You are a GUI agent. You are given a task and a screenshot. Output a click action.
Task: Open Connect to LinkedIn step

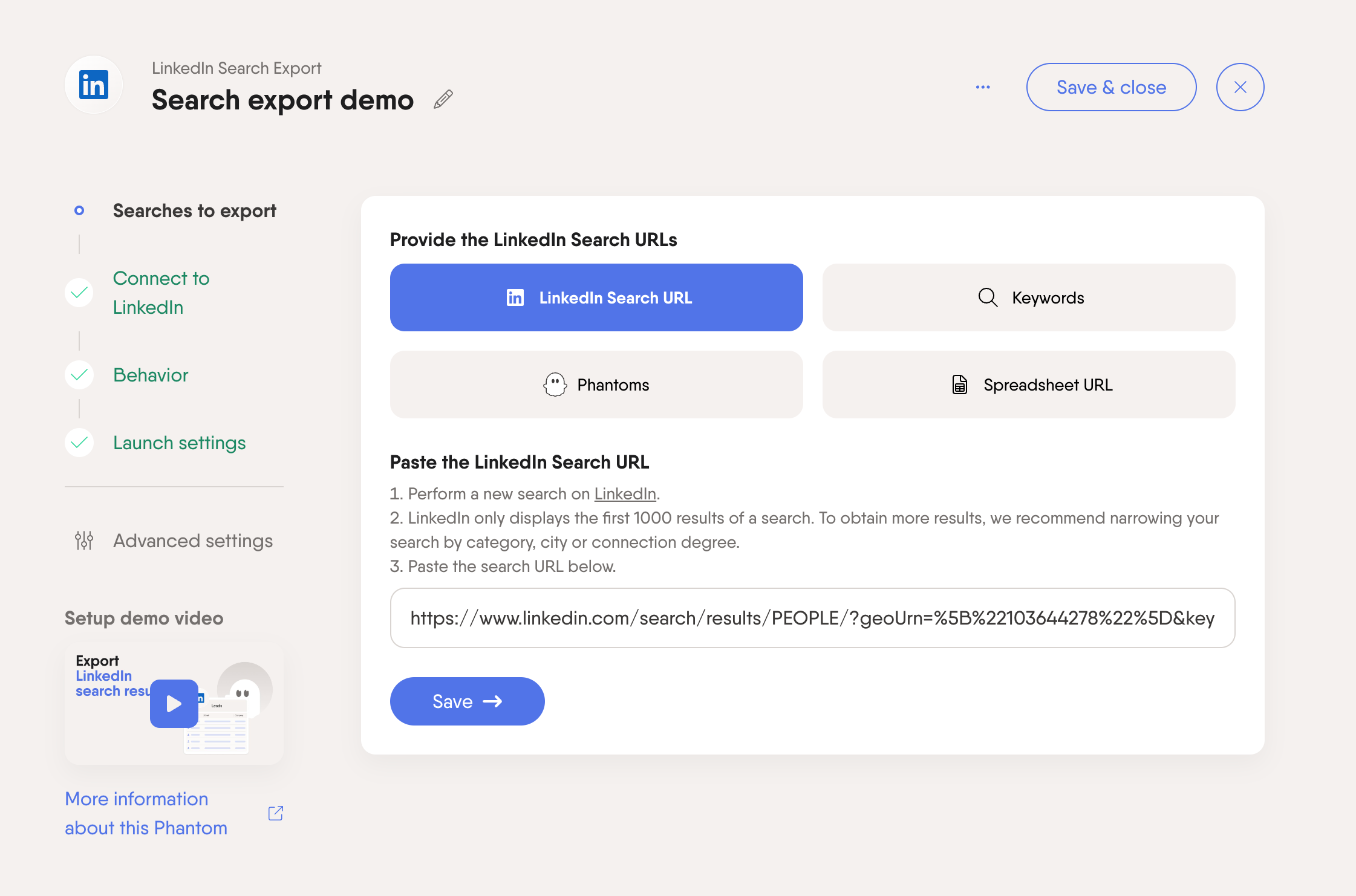pos(161,293)
